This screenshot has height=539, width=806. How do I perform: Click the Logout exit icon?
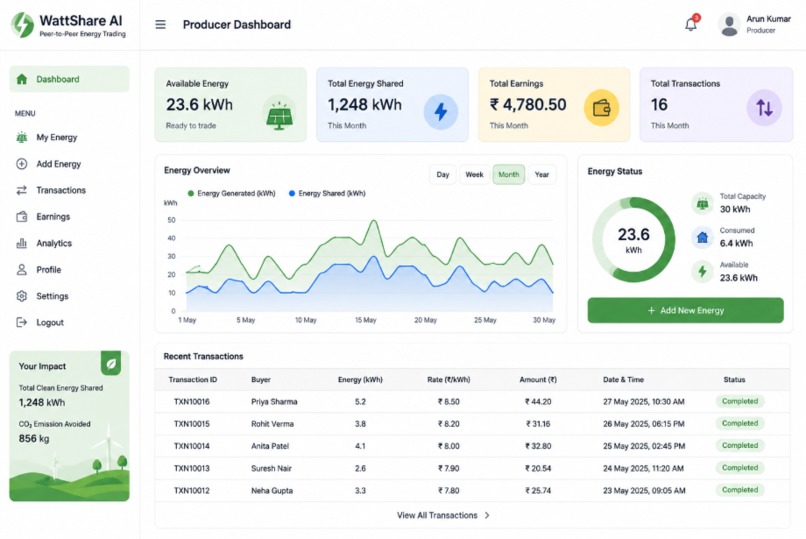(x=22, y=323)
